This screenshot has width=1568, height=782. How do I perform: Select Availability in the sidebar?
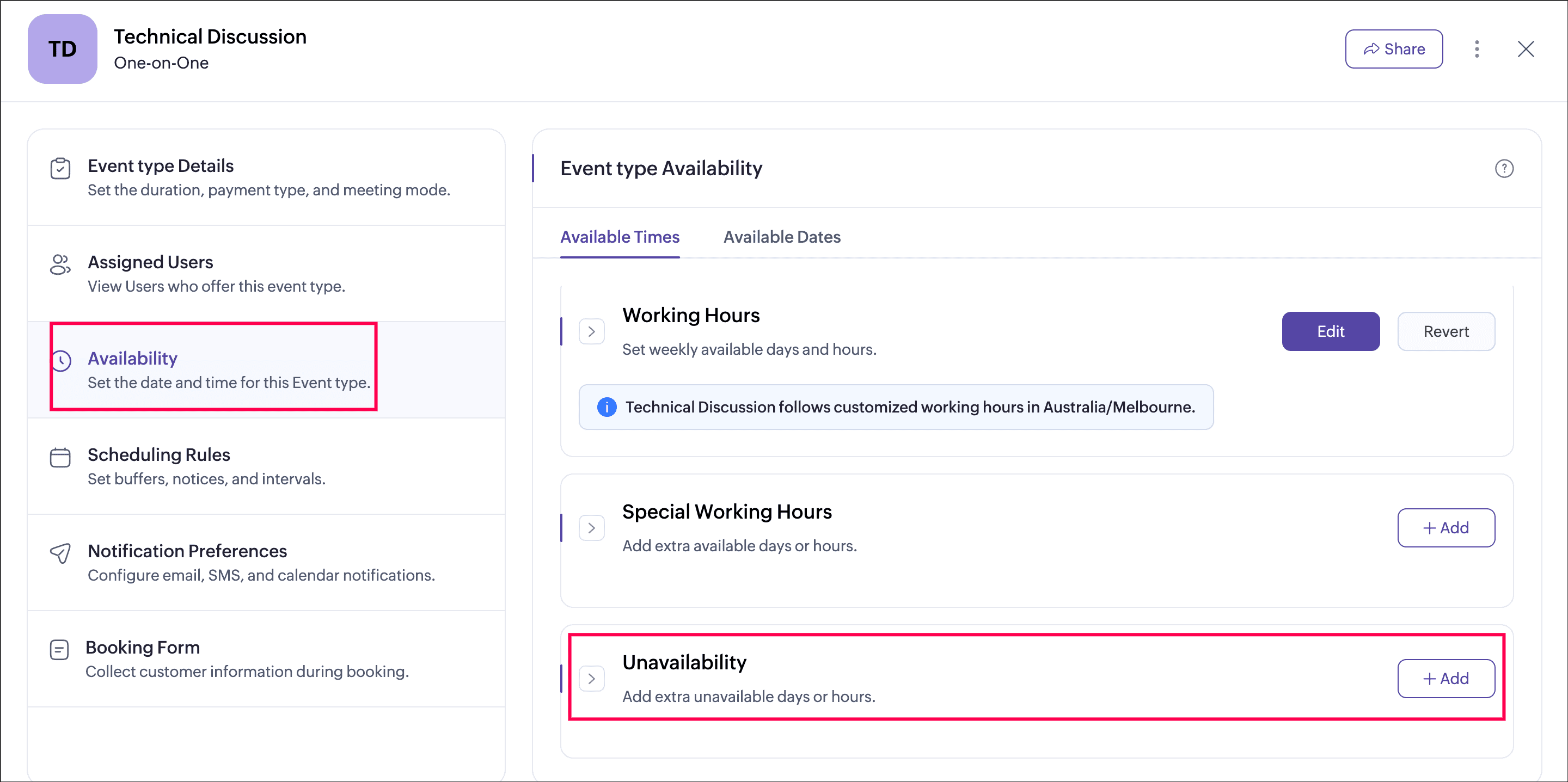point(266,370)
